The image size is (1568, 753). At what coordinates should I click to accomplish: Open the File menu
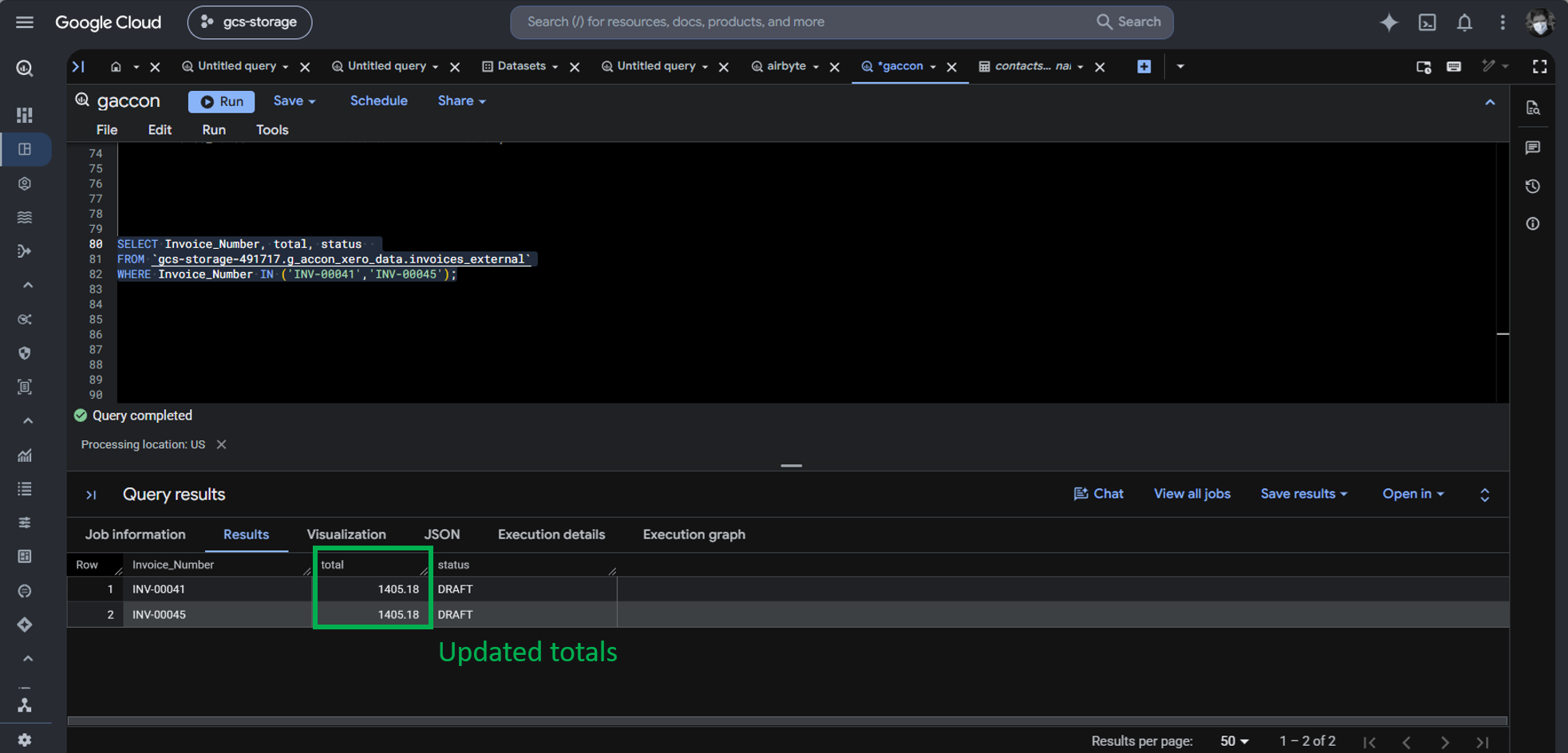tap(107, 130)
